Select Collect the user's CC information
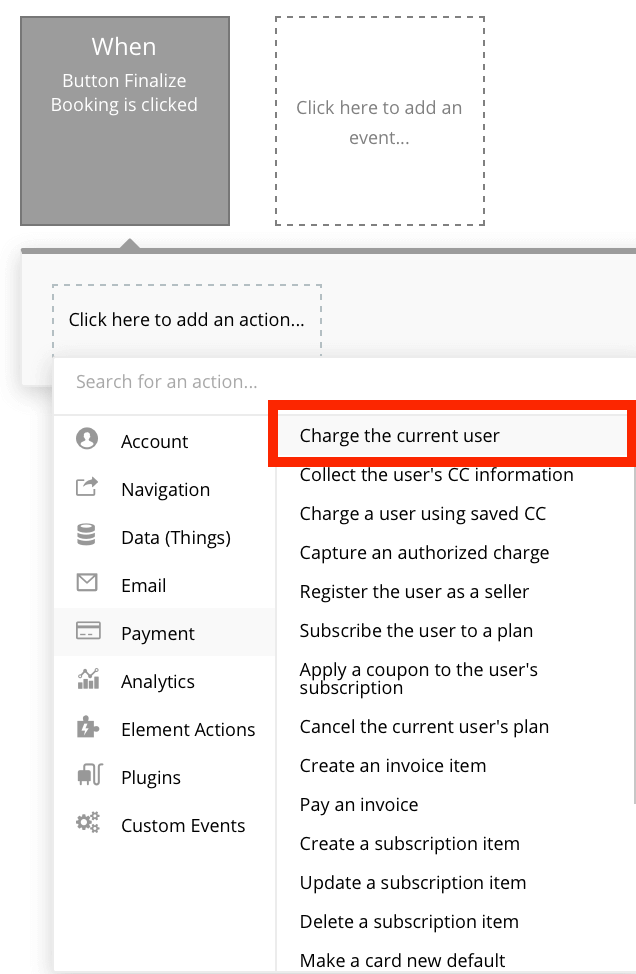636x974 pixels. [x=435, y=475]
